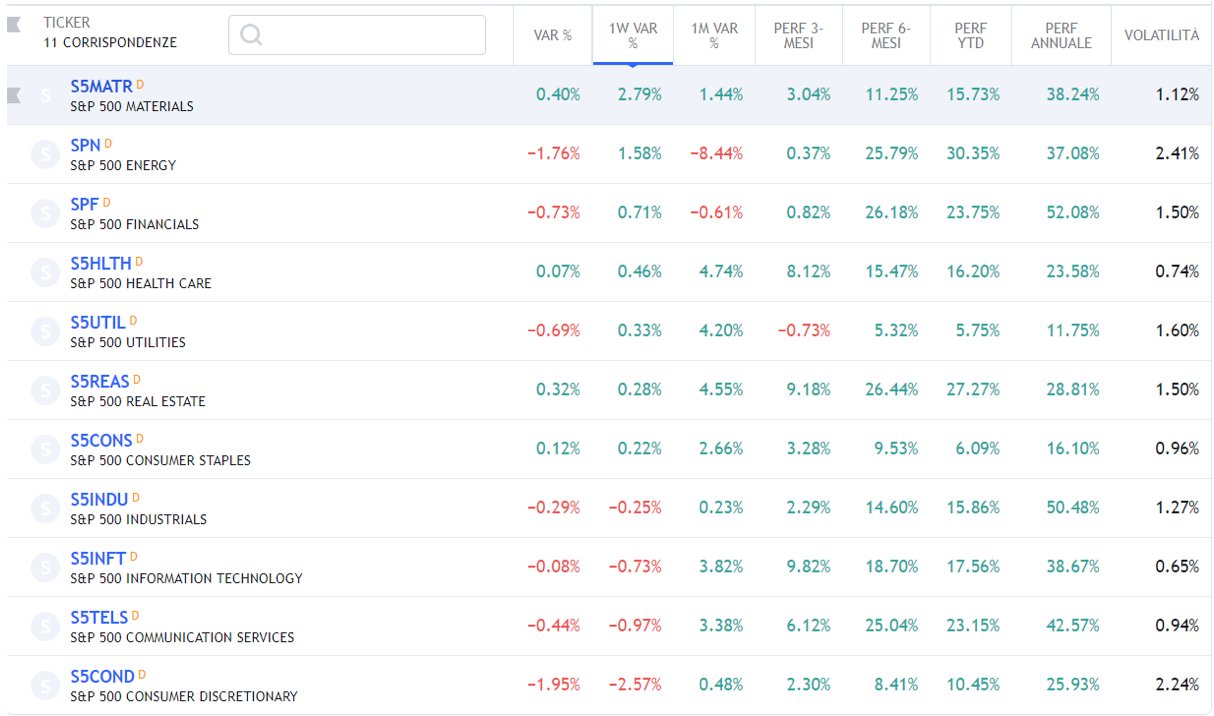Viewport: 1214px width, 716px height.
Task: Sort by the 1M VAR % column header
Action: pyautogui.click(x=714, y=35)
